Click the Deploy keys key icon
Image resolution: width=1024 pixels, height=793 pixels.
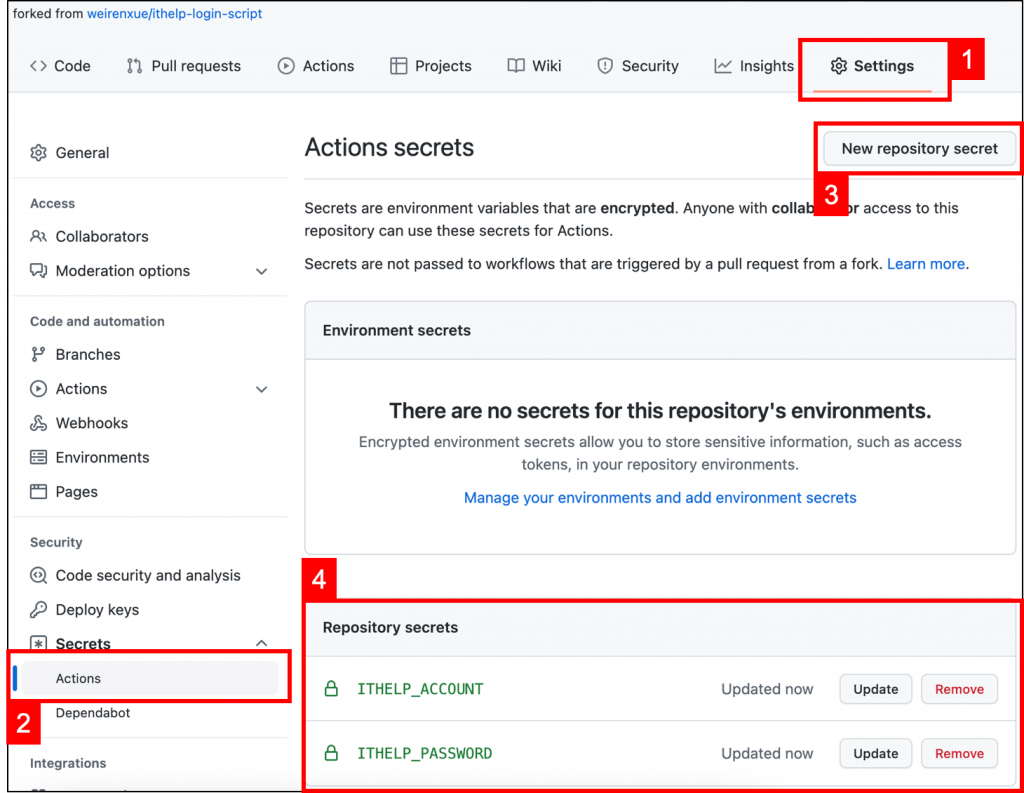[x=39, y=610]
